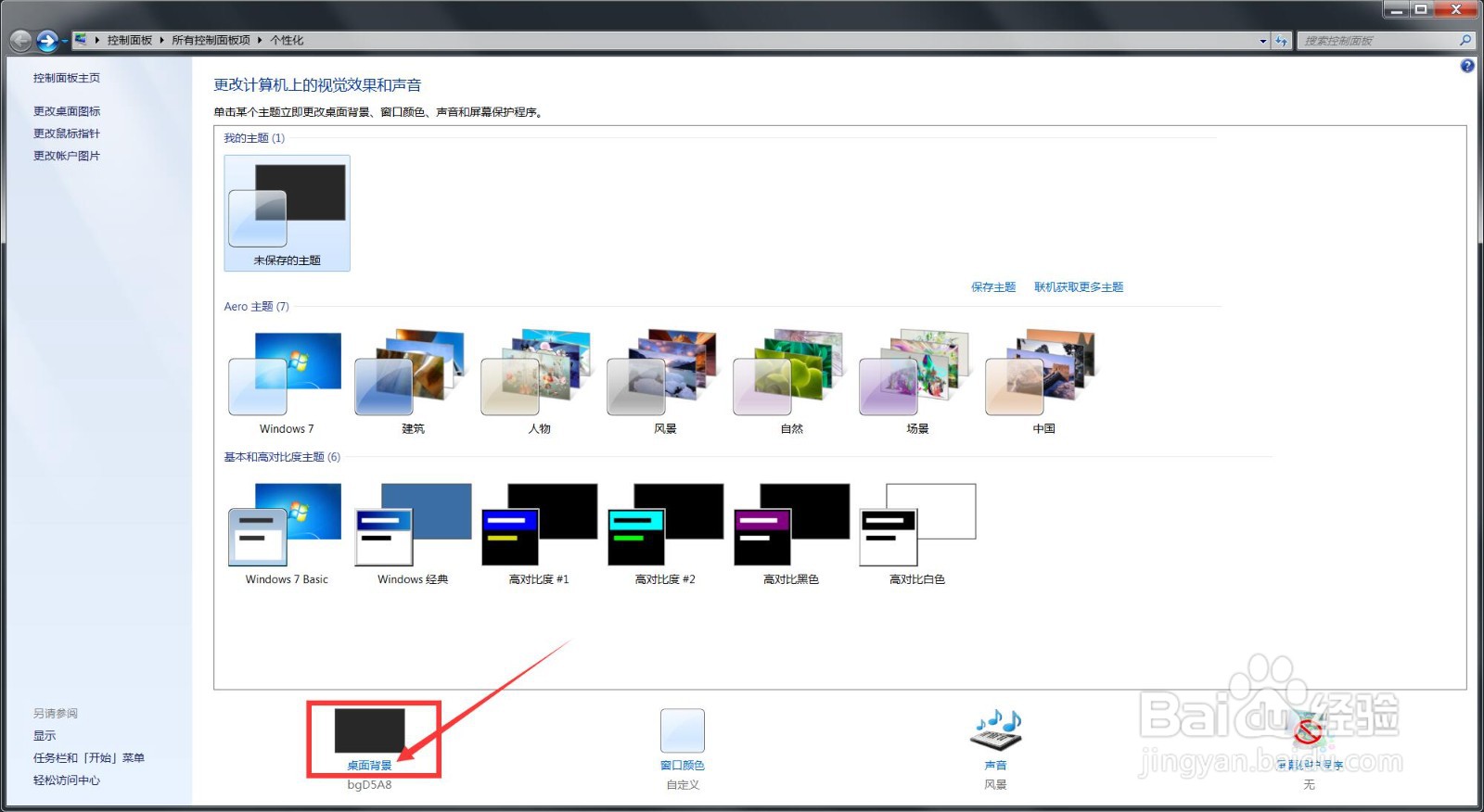Open the 显示 link under 另请参阅
The width and height of the screenshot is (1484, 812).
pos(45,736)
